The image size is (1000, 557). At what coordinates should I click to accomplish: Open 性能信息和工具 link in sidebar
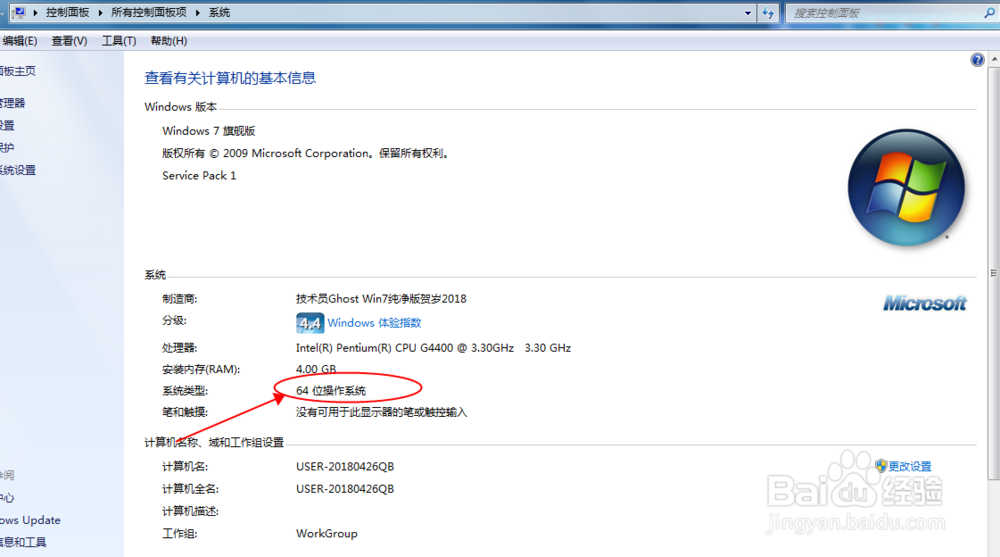click(23, 542)
